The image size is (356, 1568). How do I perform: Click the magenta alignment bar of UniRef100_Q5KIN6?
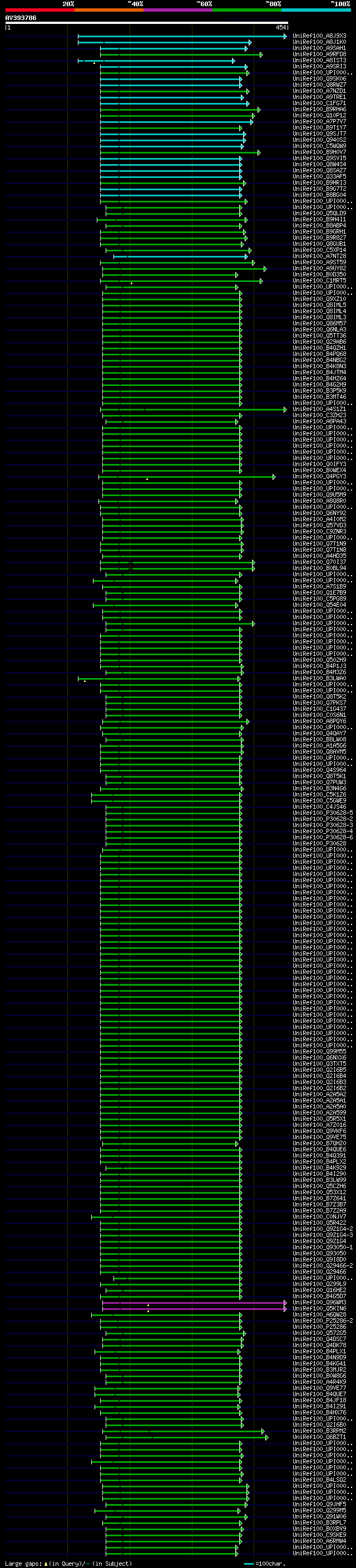pyautogui.click(x=194, y=1309)
